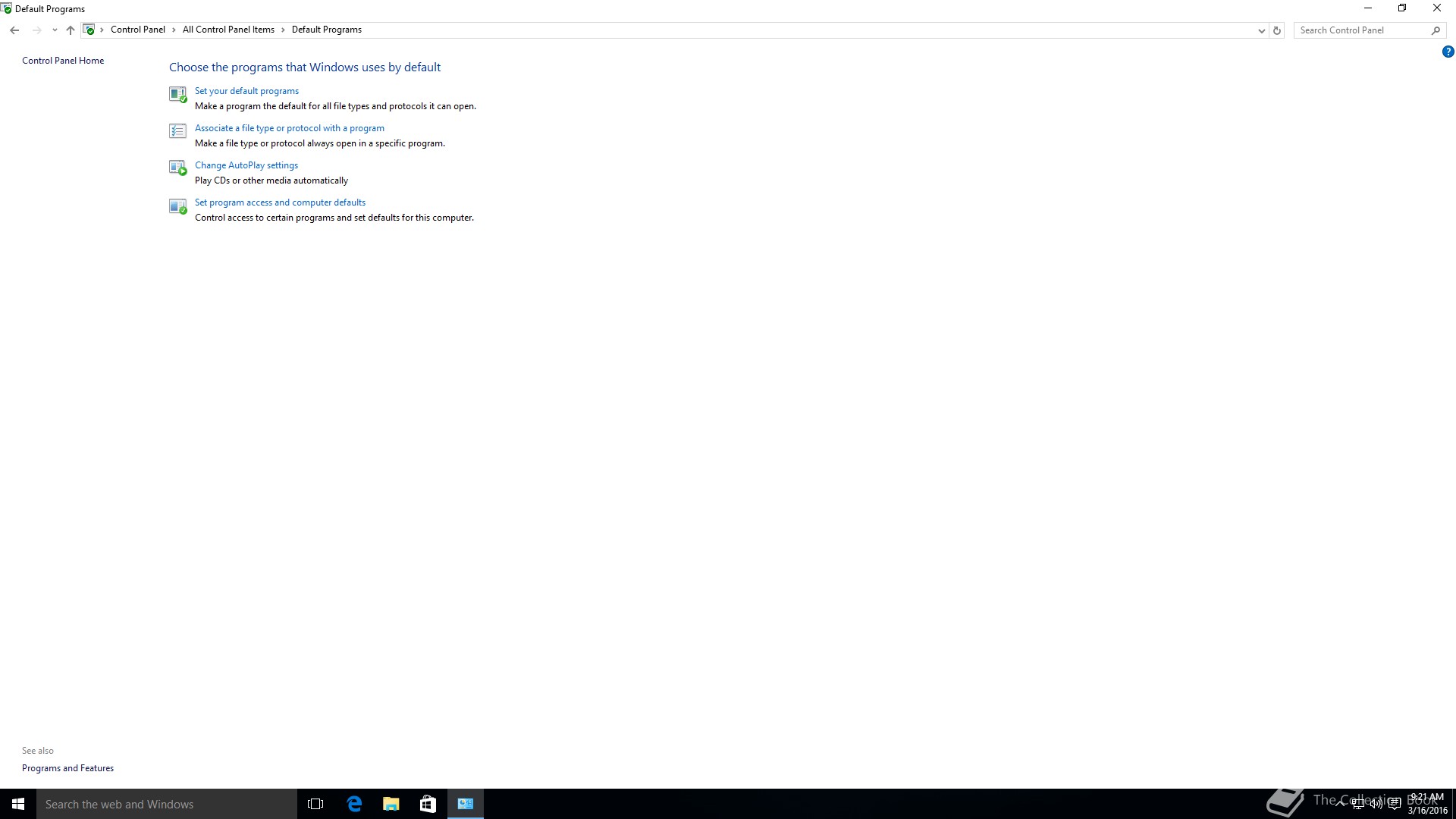Expand the recent locations dropdown arrow

(x=55, y=30)
